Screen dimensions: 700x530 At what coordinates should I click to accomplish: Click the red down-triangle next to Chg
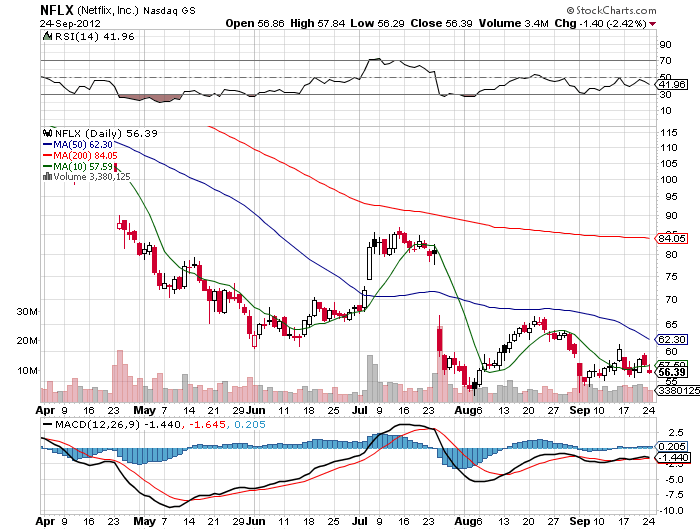tap(653, 24)
